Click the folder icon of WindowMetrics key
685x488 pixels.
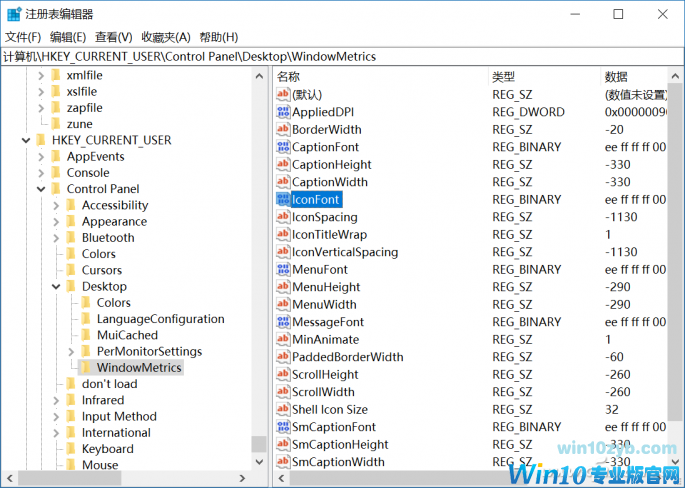(x=86, y=367)
